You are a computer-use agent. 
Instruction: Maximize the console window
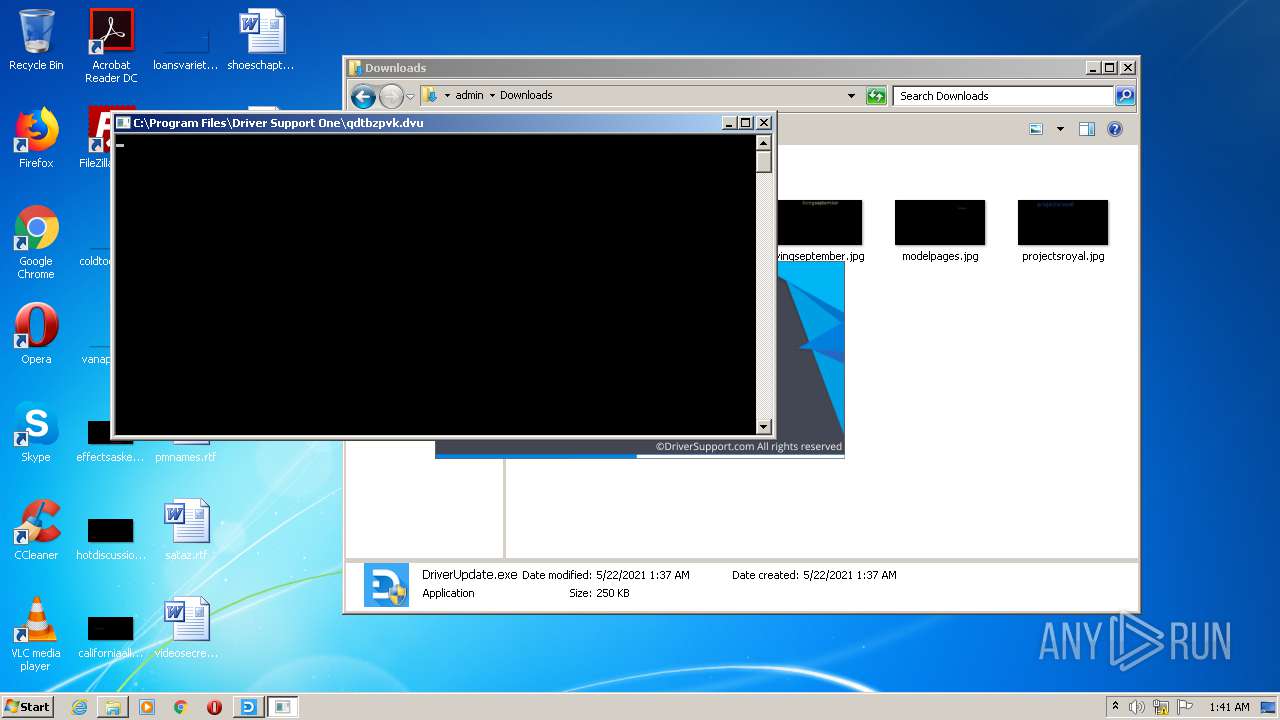(746, 123)
